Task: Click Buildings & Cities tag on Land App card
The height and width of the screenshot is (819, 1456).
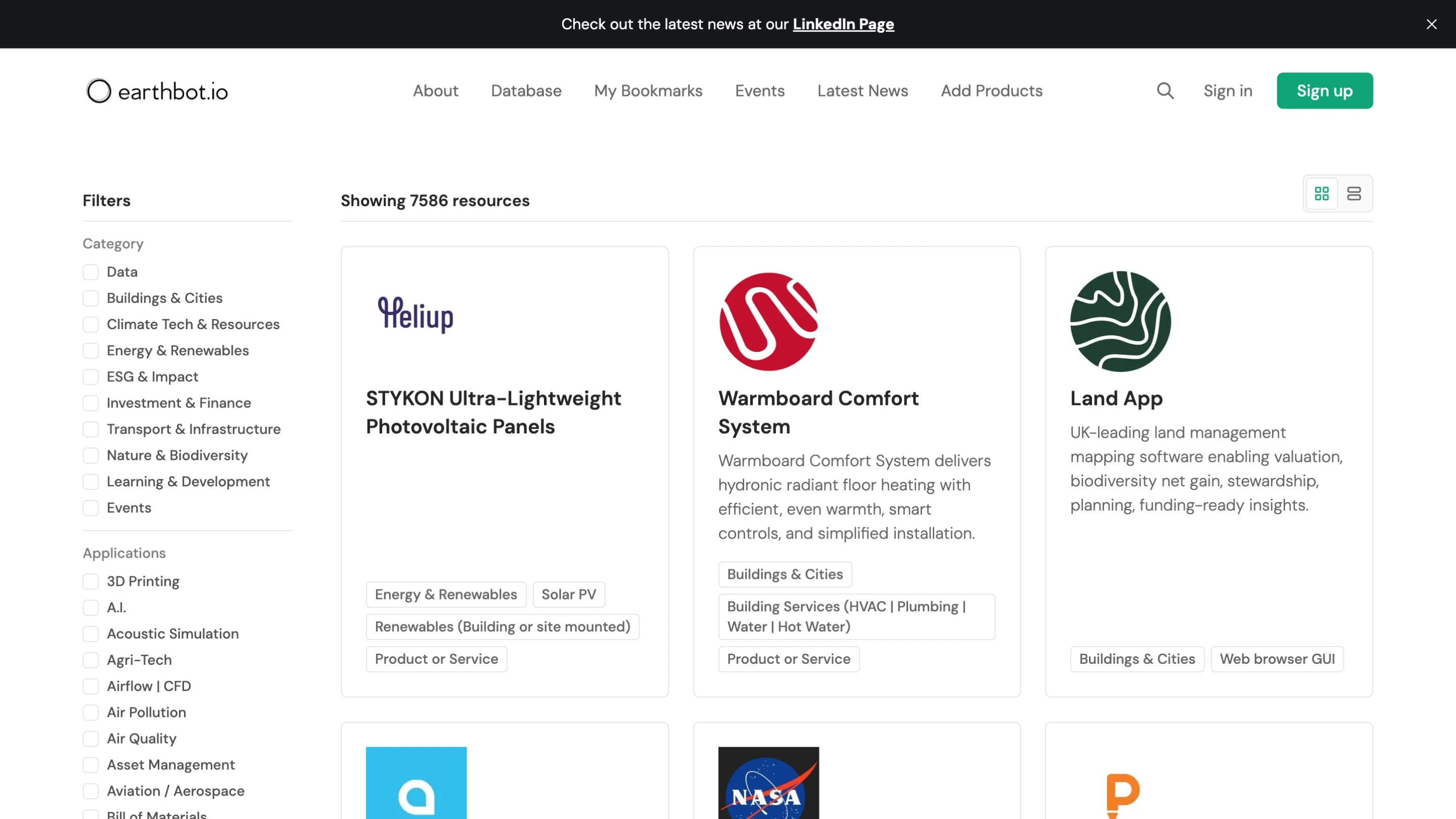Action: pyautogui.click(x=1137, y=659)
